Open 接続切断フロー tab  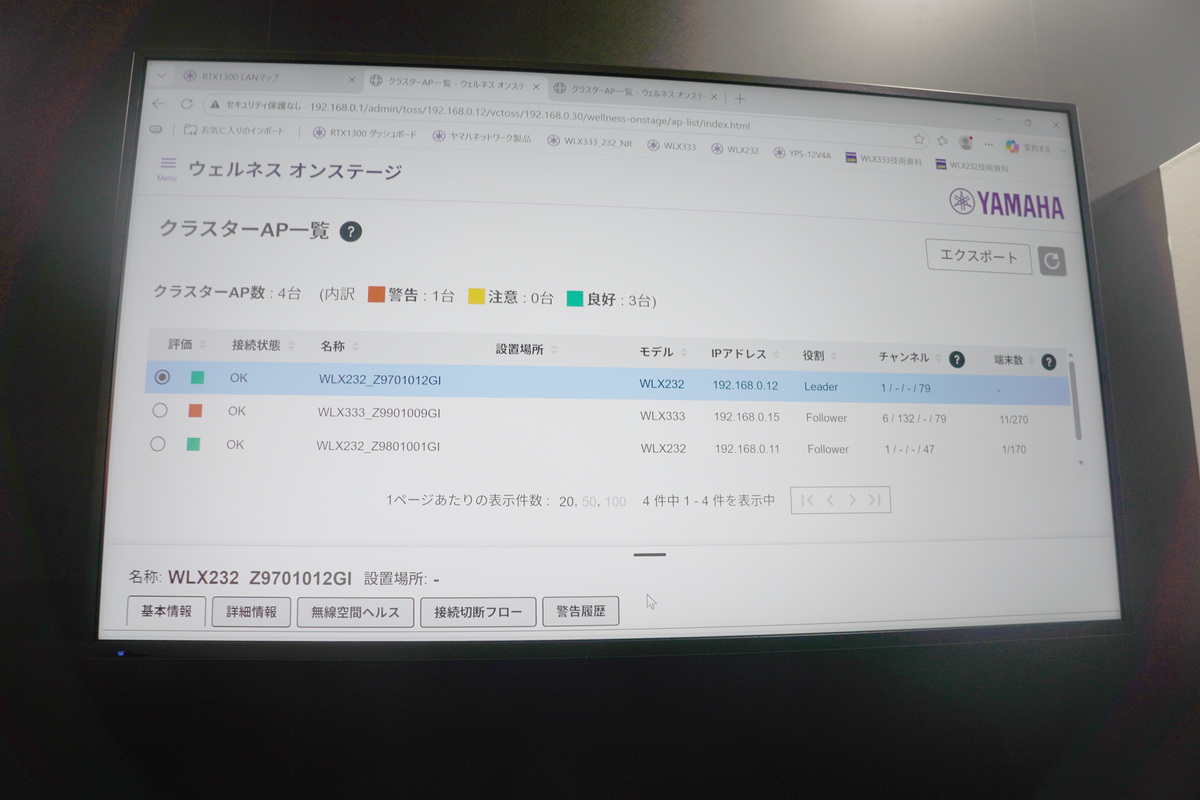tap(478, 612)
